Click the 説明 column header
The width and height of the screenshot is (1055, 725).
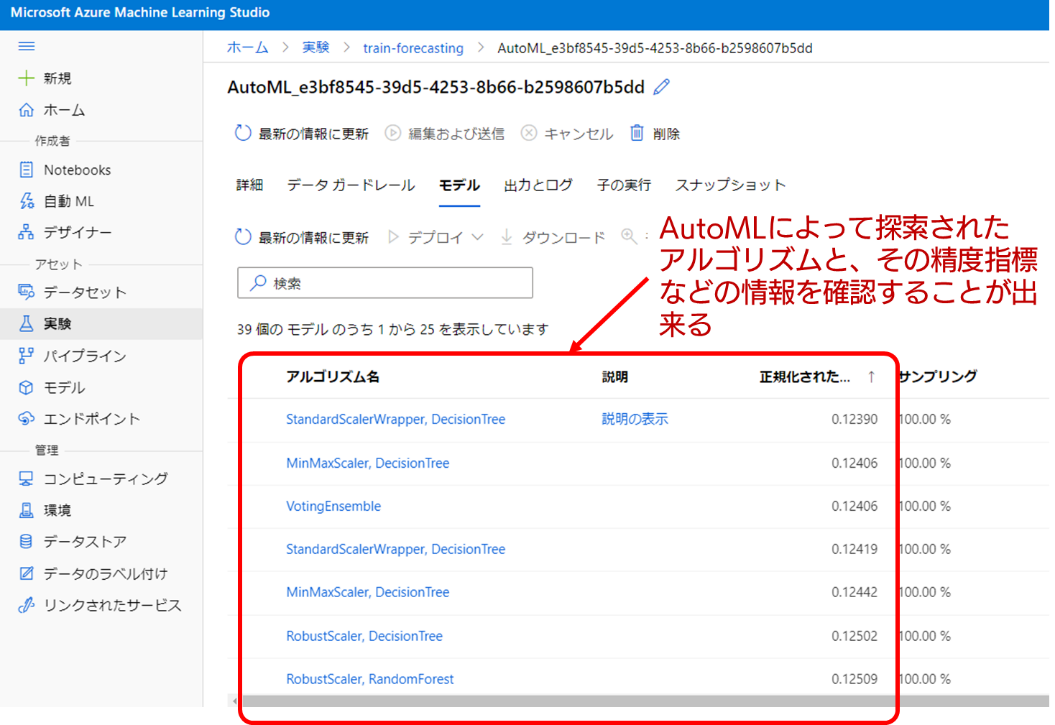coord(615,377)
